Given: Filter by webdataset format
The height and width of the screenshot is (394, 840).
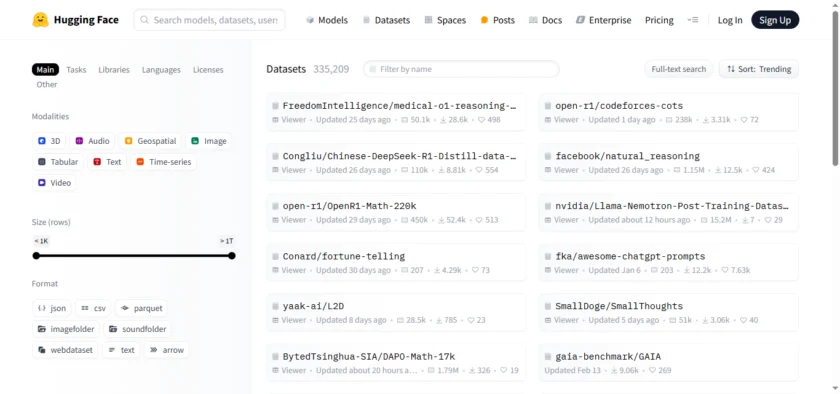Looking at the screenshot, I should point(65,350).
